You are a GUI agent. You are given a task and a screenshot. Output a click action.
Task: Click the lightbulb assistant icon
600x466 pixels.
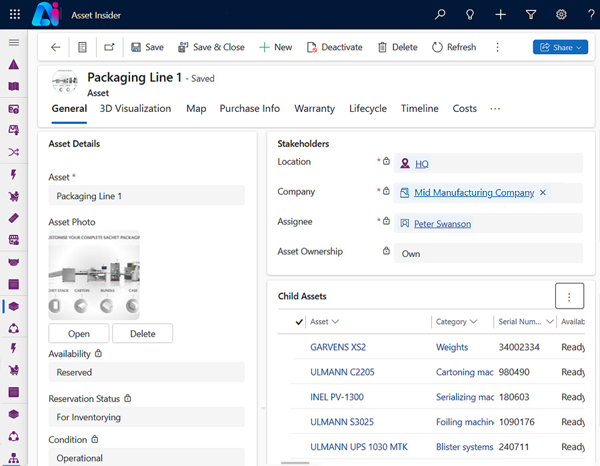tap(470, 15)
